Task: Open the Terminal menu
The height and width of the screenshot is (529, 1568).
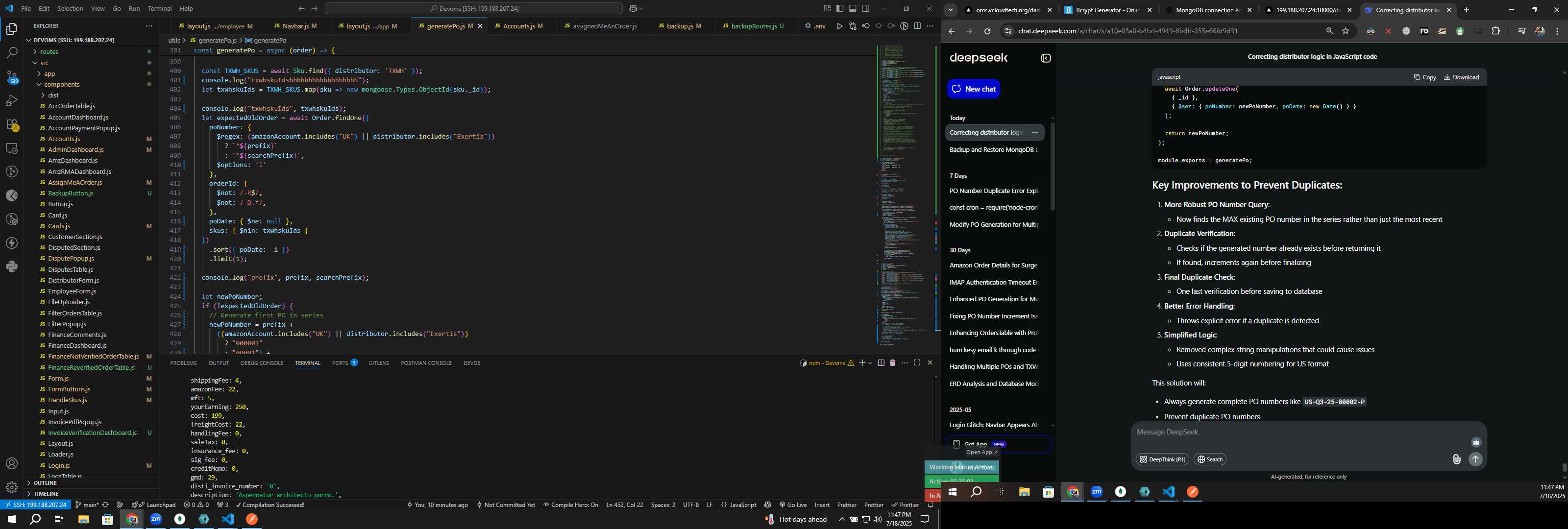Action: [159, 8]
